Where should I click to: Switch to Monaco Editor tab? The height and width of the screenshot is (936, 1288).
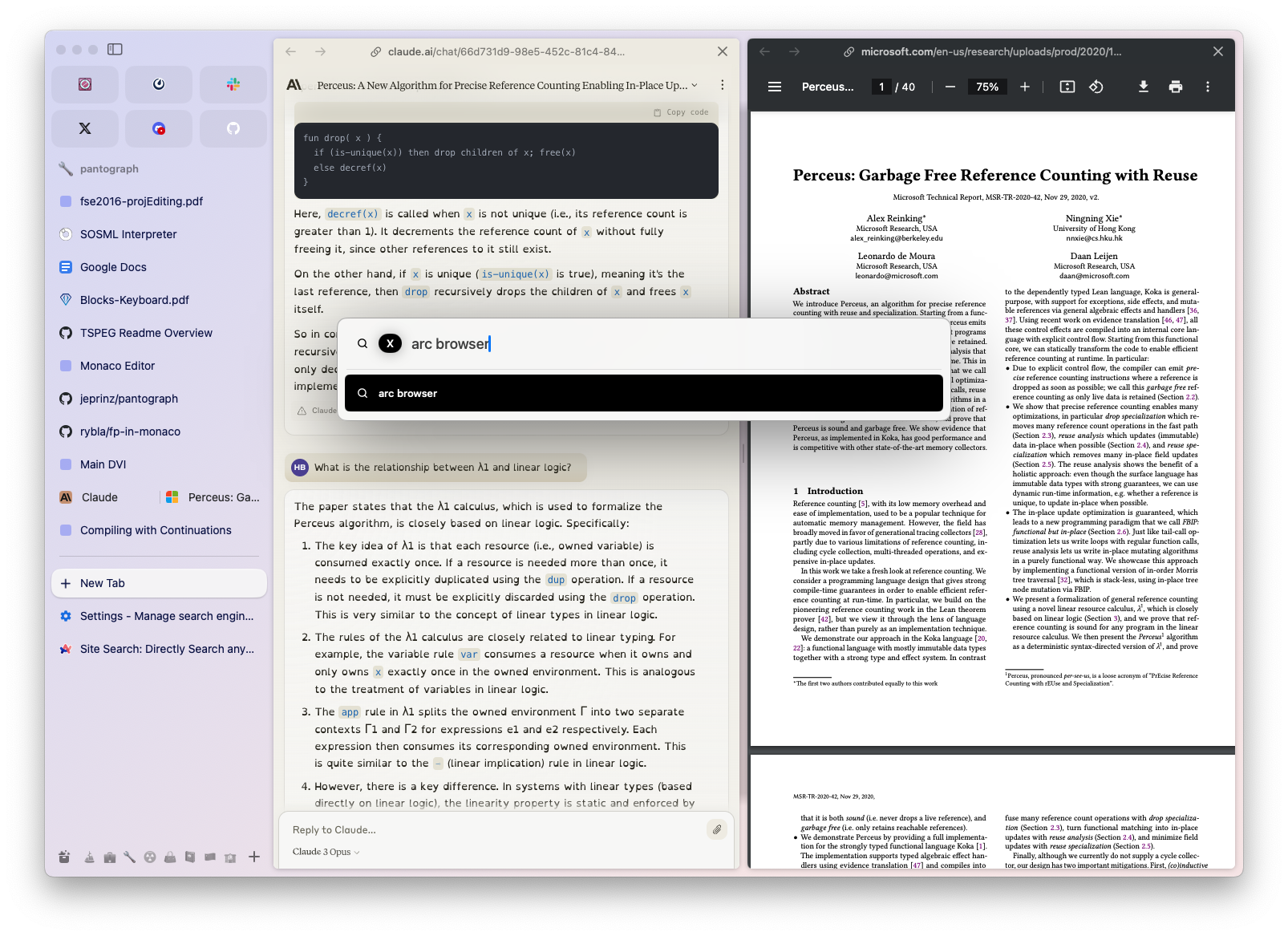click(x=159, y=366)
